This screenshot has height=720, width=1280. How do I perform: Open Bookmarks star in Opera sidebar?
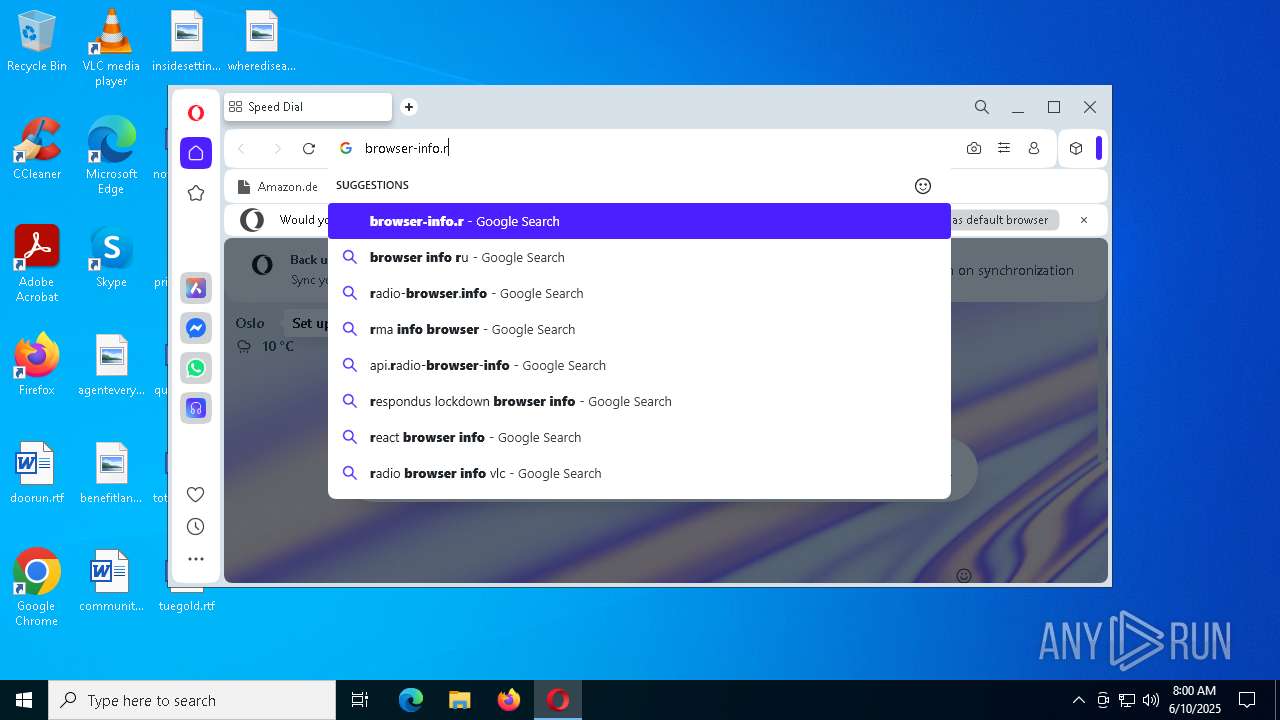coord(196,193)
